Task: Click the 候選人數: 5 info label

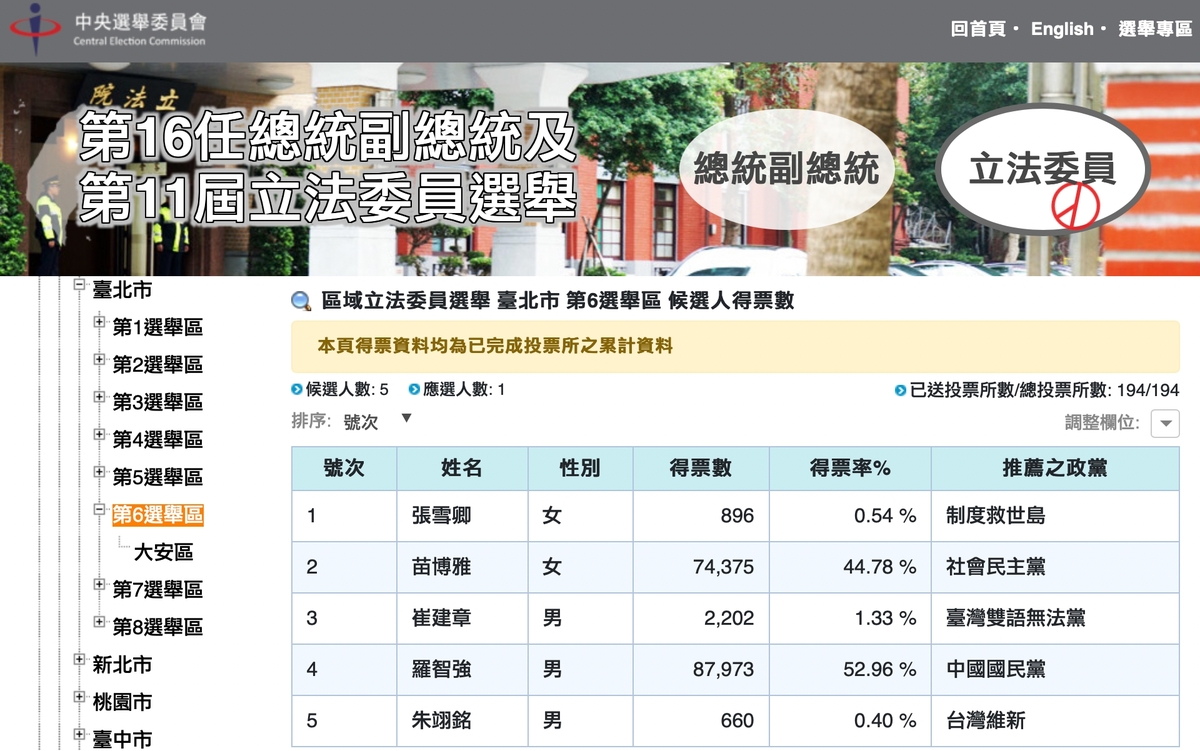Action: [x=340, y=390]
